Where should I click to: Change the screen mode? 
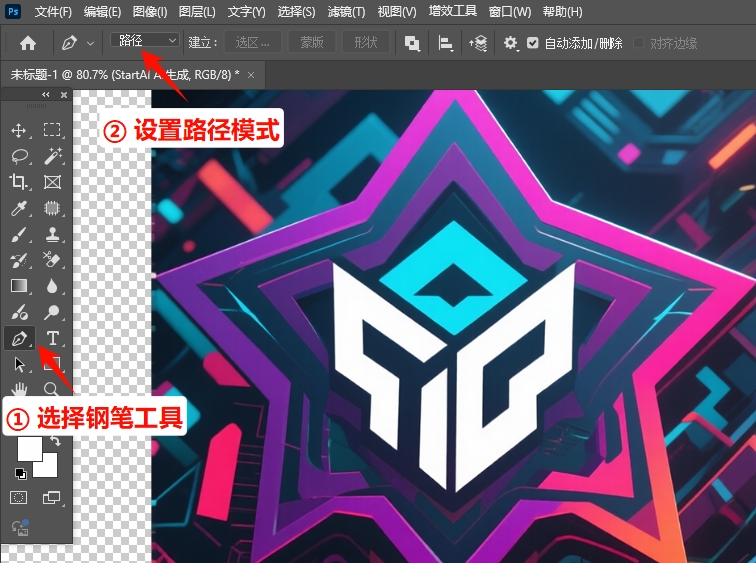pos(51,497)
